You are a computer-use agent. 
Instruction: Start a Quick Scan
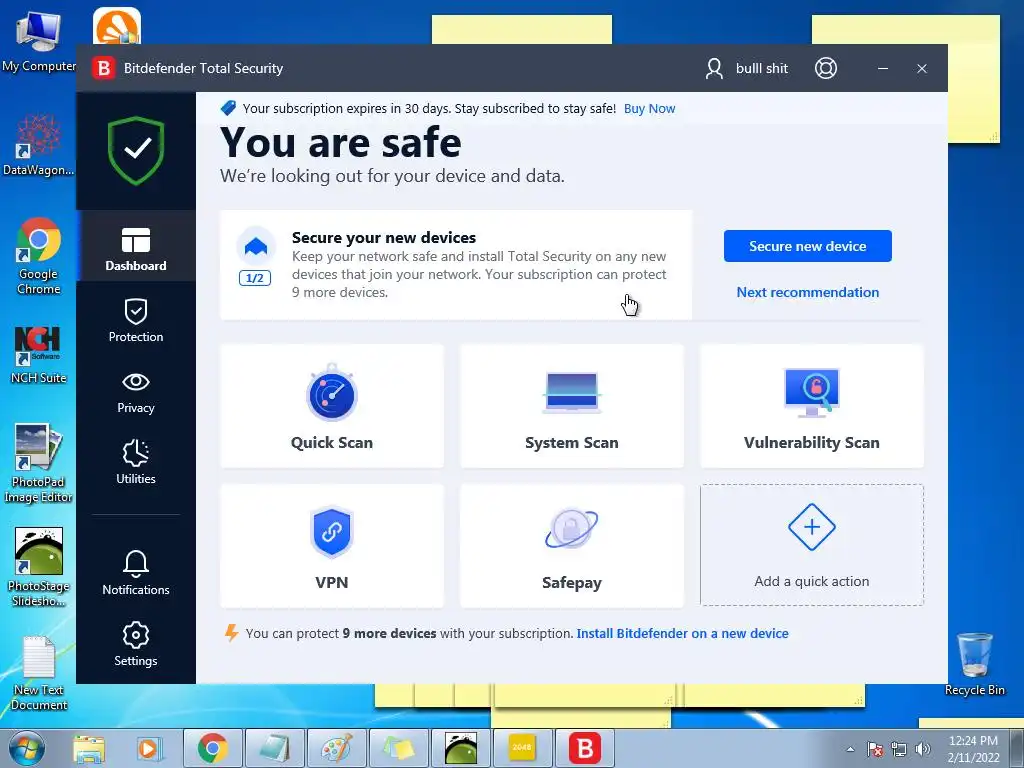[x=332, y=406]
